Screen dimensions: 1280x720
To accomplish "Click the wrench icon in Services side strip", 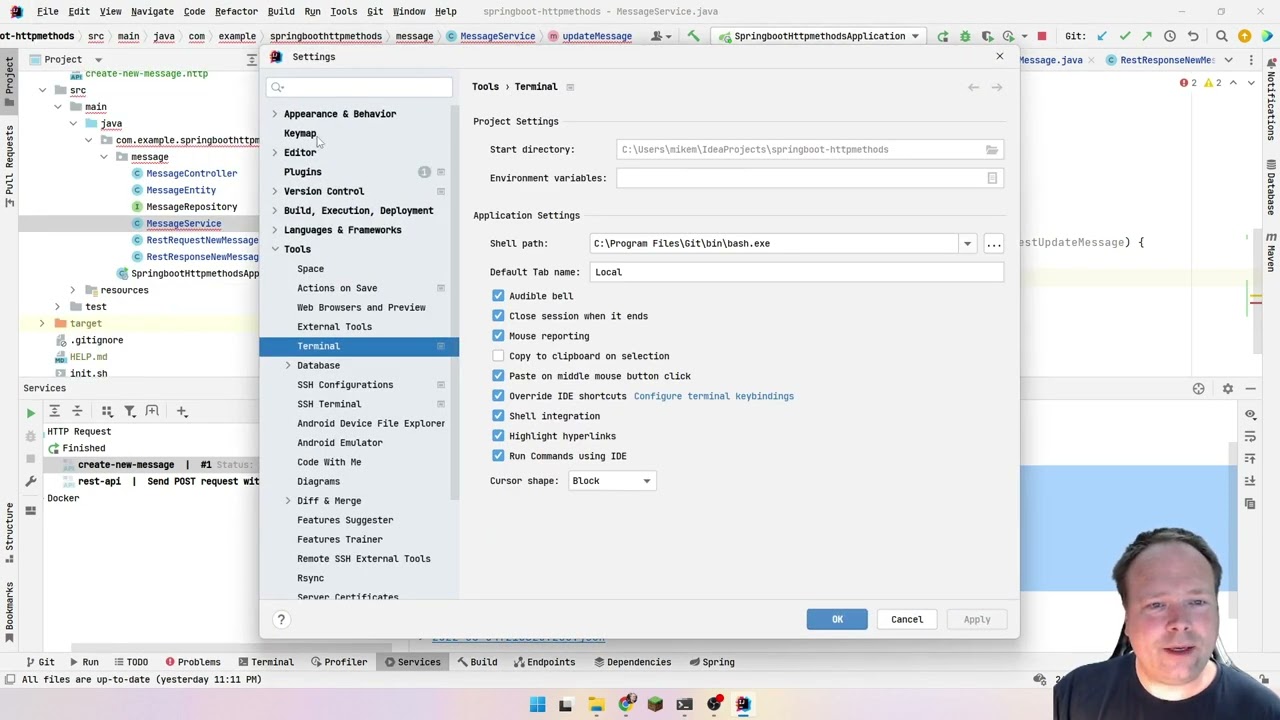I will coord(30,481).
